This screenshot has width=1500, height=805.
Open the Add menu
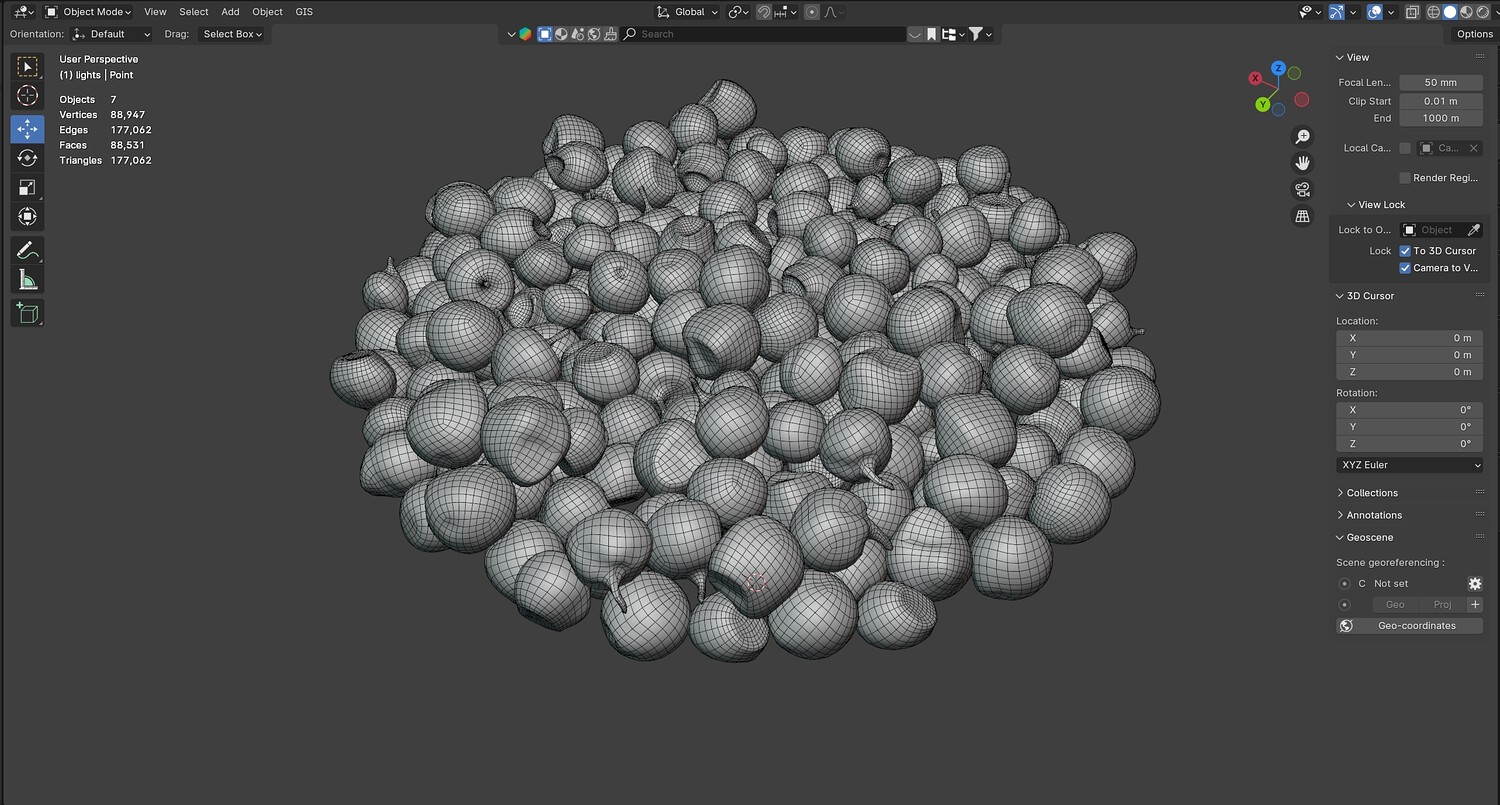click(x=230, y=12)
